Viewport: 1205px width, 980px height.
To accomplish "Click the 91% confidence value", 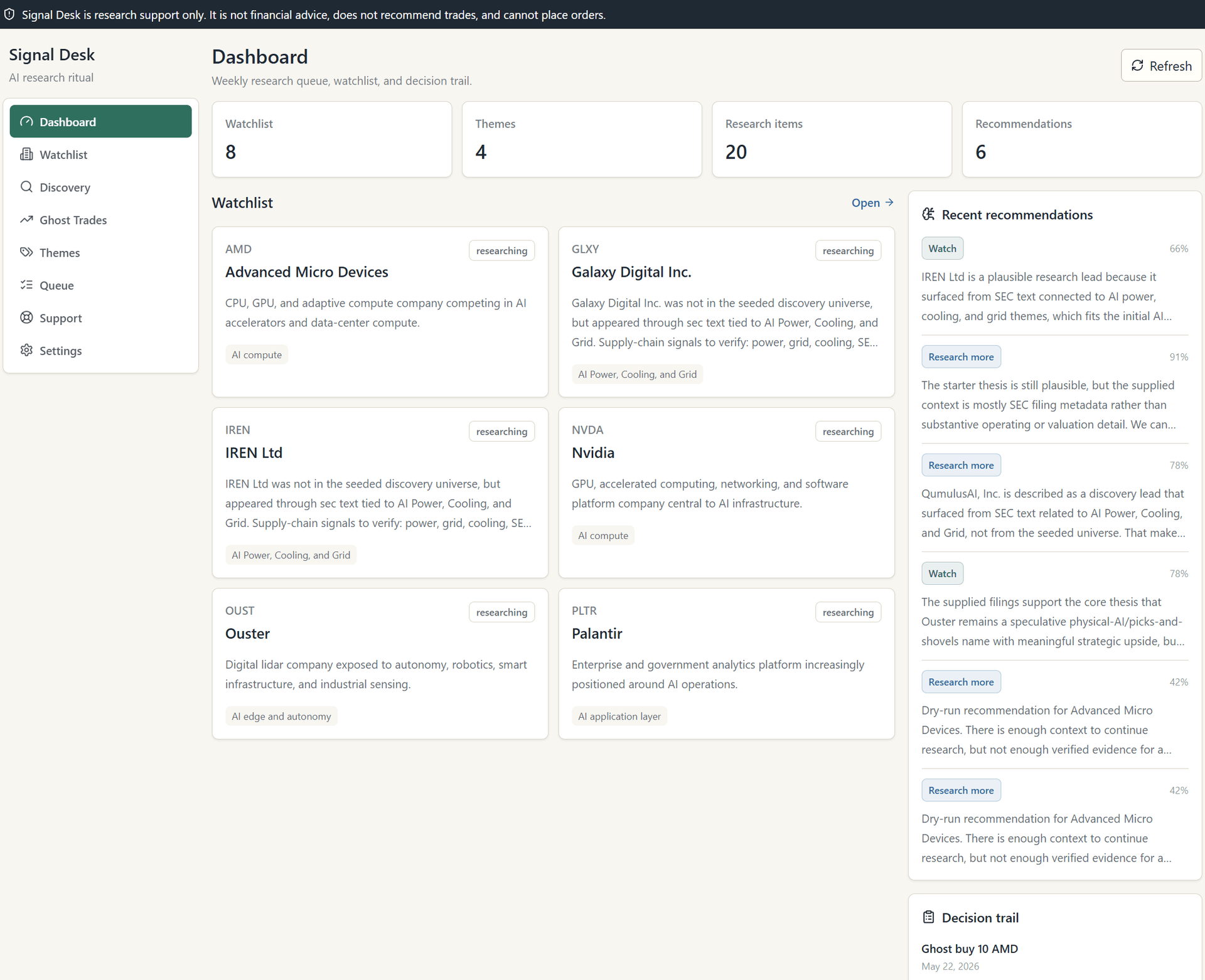I will 1179,357.
